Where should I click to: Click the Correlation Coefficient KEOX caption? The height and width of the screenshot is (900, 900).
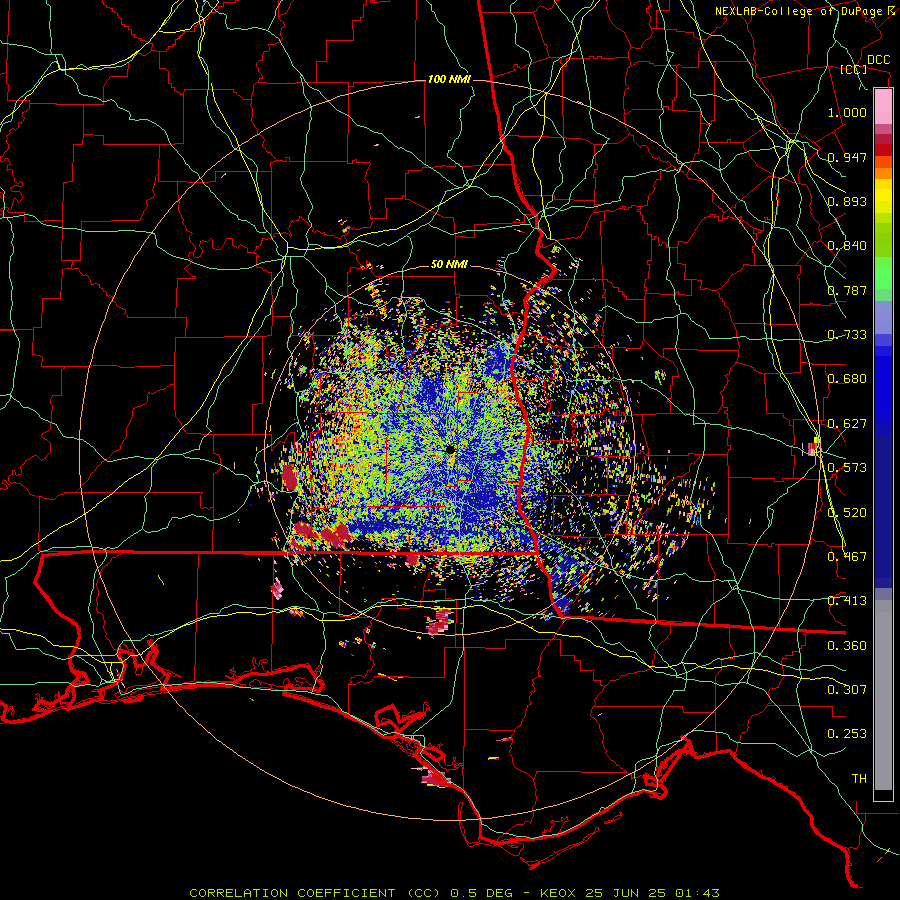[454, 893]
